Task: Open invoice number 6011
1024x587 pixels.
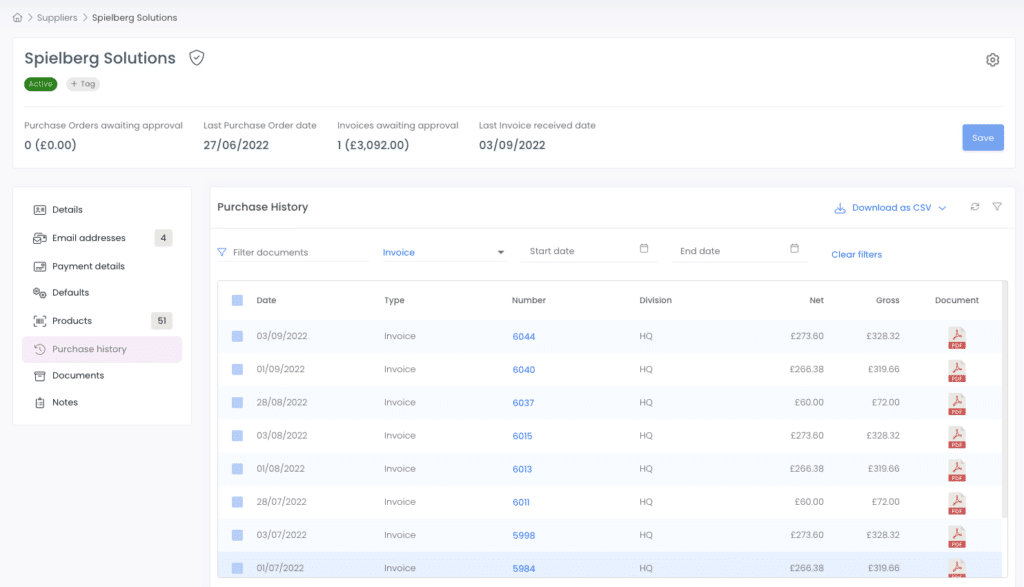Action: [x=521, y=502]
